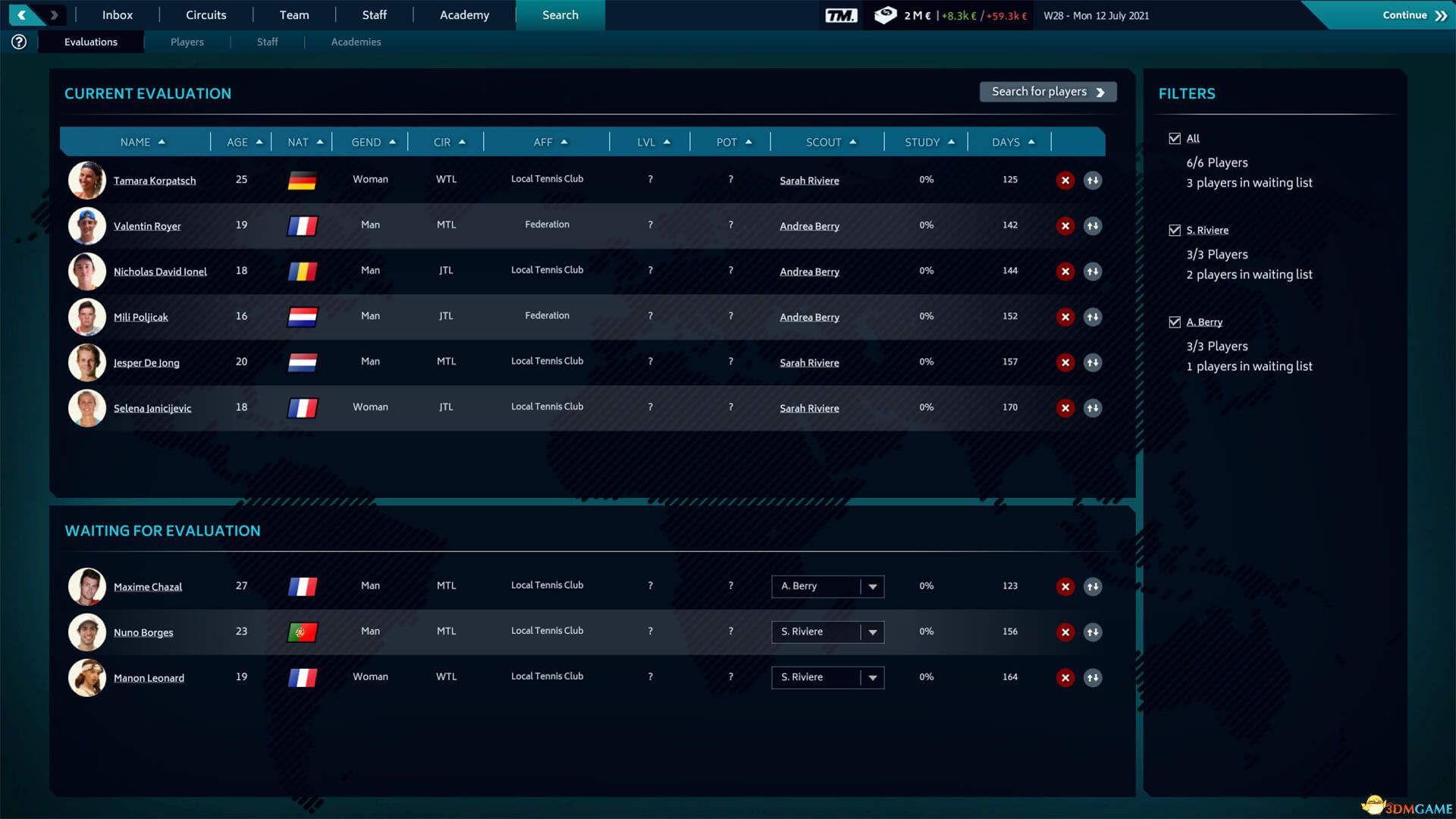Image resolution: width=1456 pixels, height=819 pixels.
Task: Click reorder arrows for Selena Janicijevic
Action: click(x=1092, y=408)
